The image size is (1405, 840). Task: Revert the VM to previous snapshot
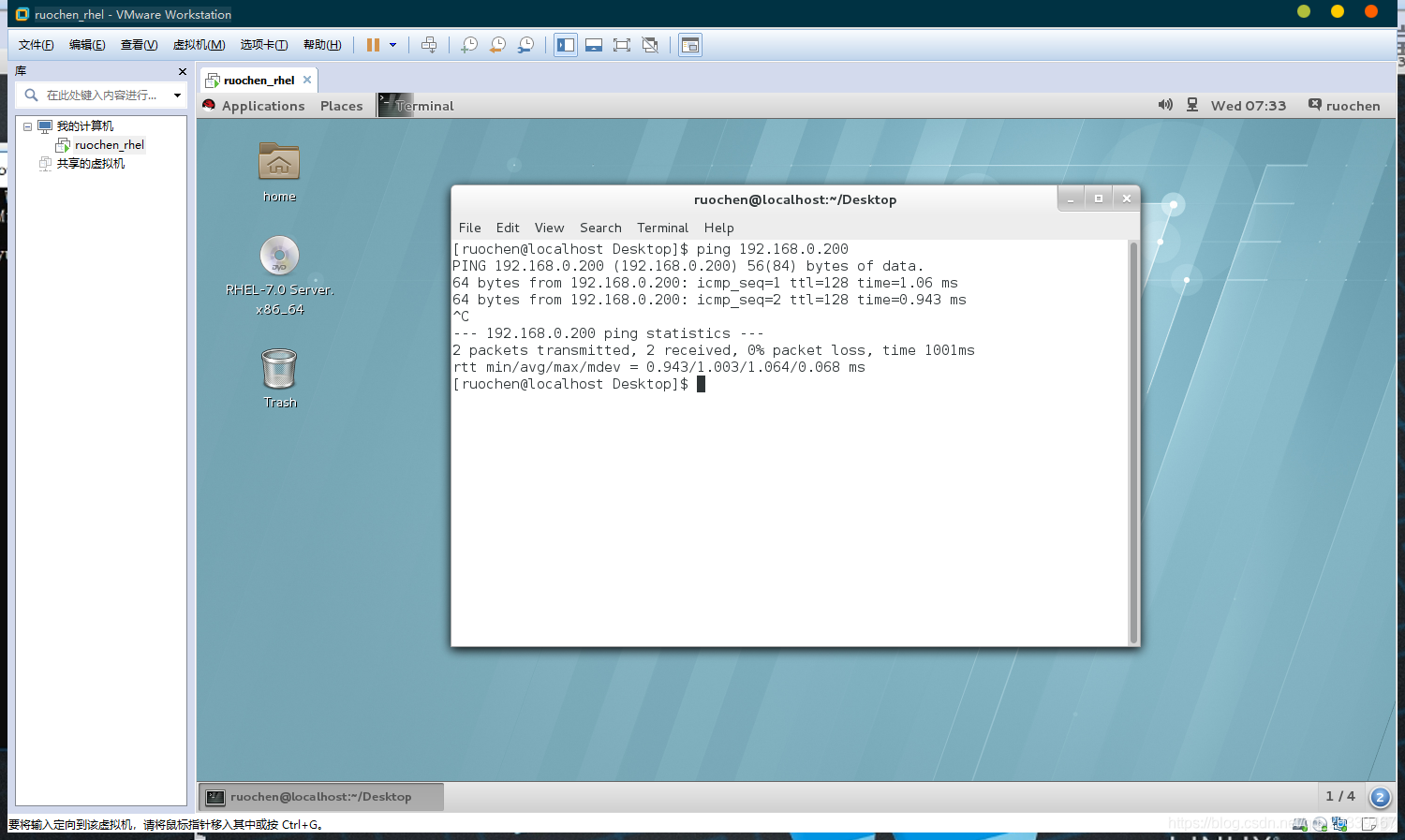click(x=498, y=45)
